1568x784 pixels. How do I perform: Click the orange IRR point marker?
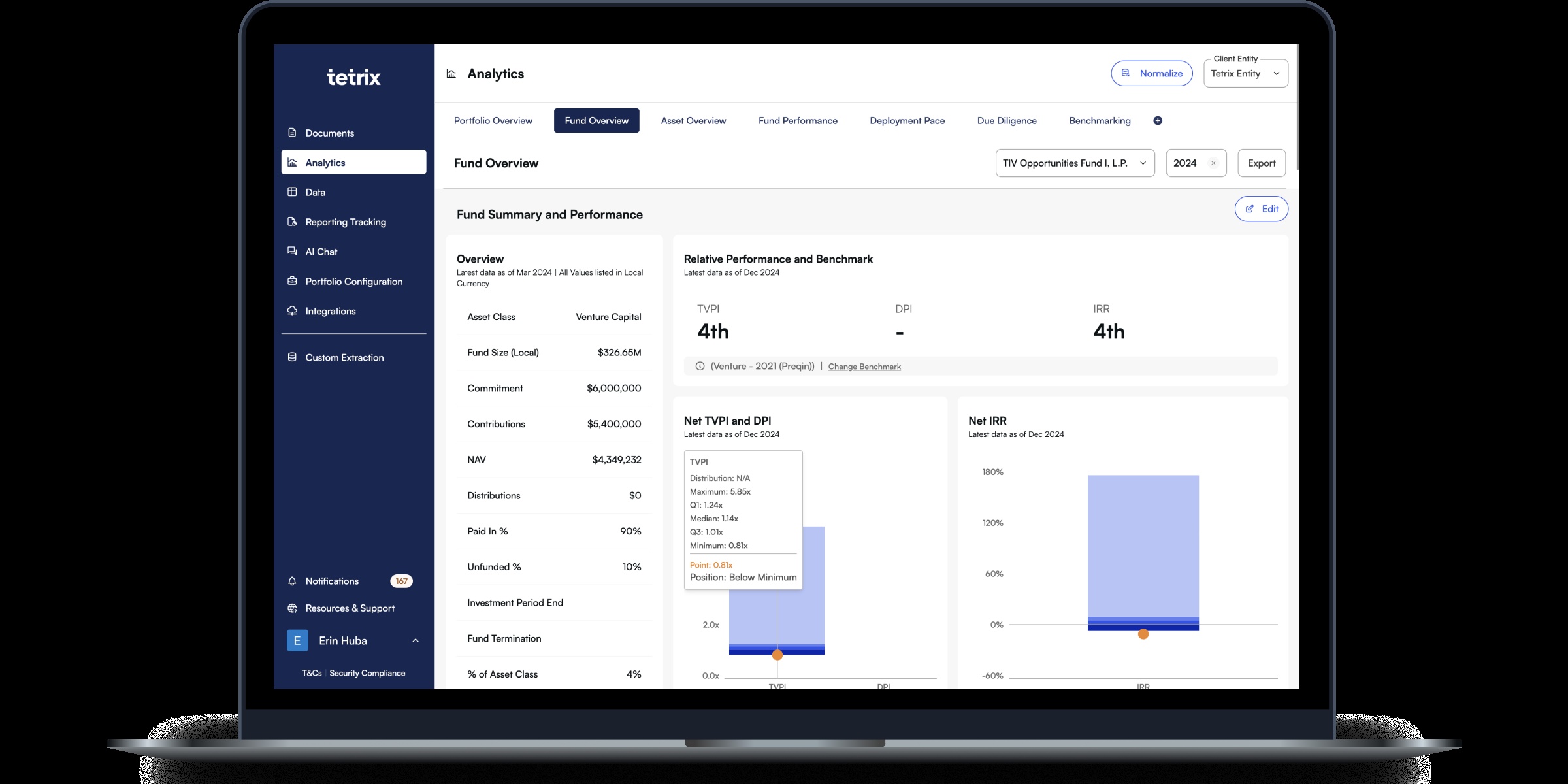[1143, 634]
